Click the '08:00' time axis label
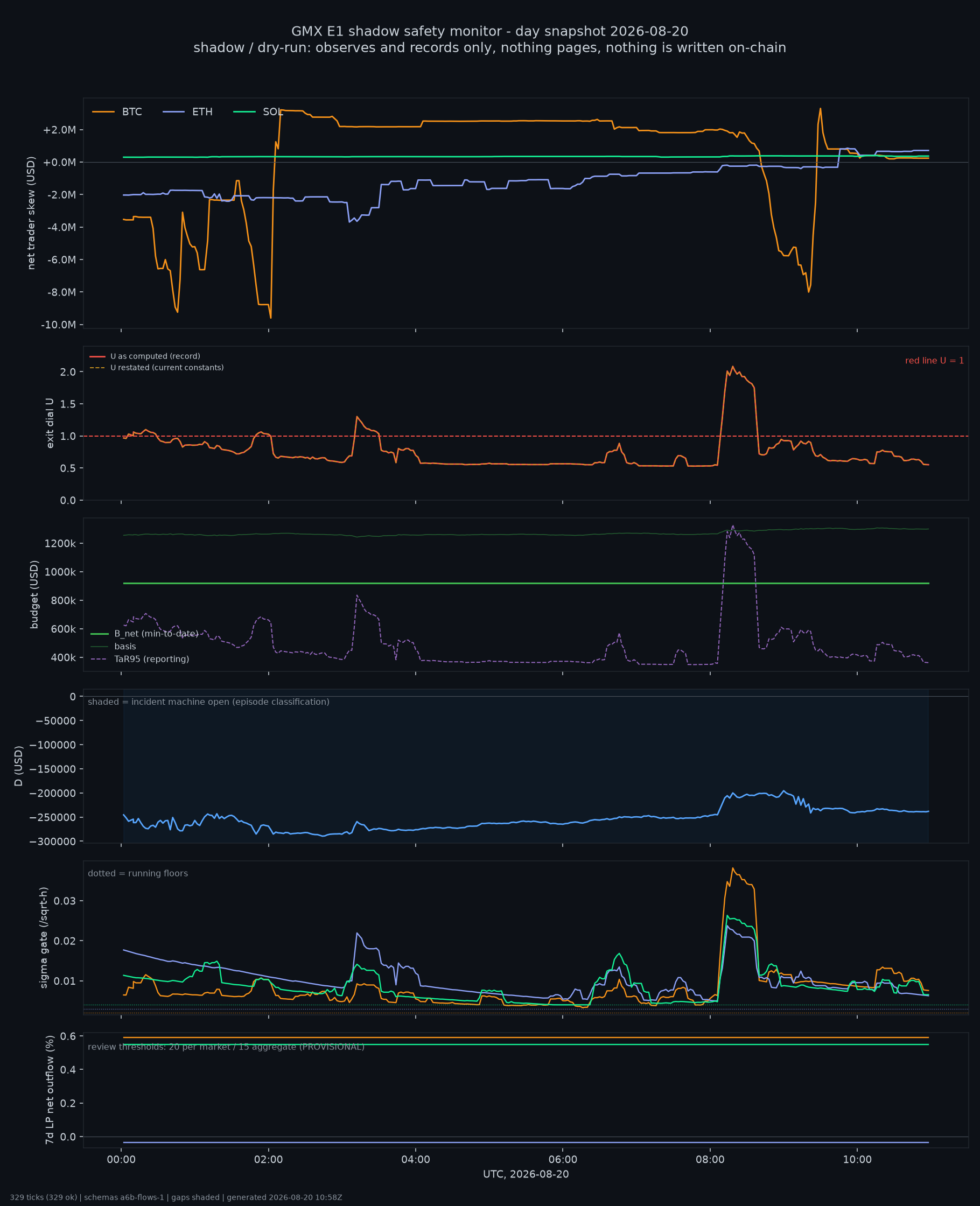 point(710,1160)
